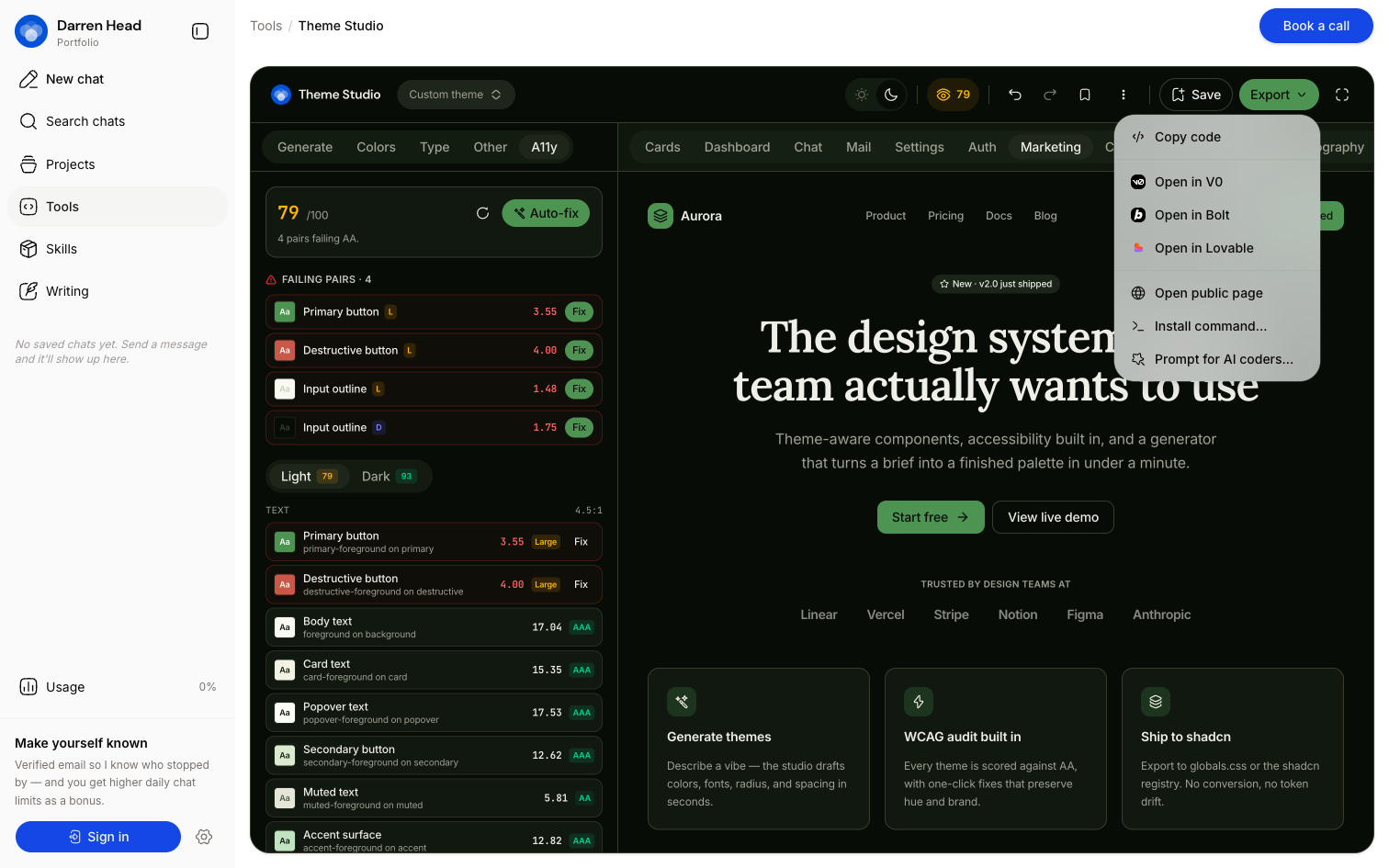The height and width of the screenshot is (868, 1389).
Task: Open Projects in the sidebar
Action: coord(118,164)
